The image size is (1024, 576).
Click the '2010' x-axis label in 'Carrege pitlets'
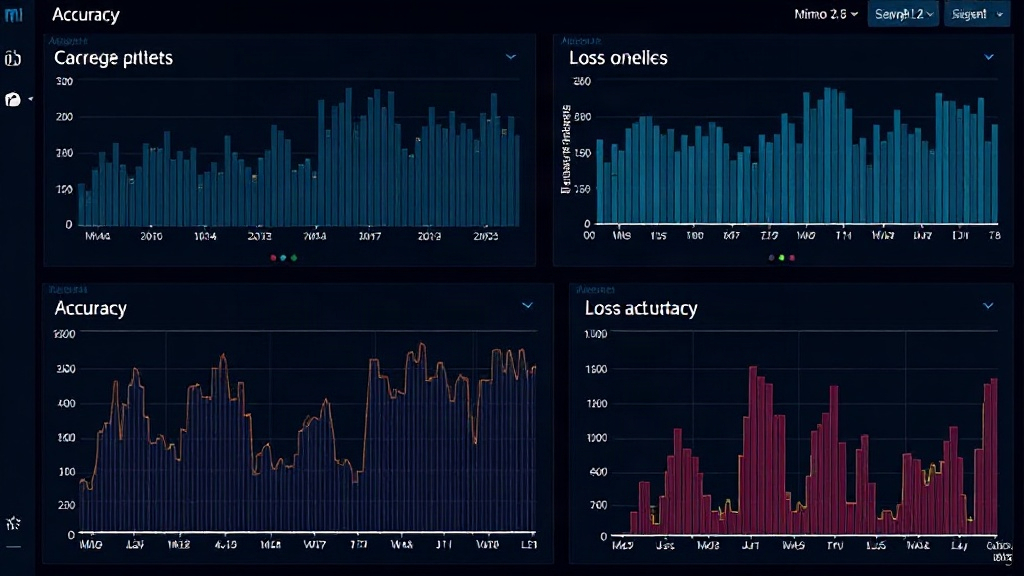(x=151, y=236)
